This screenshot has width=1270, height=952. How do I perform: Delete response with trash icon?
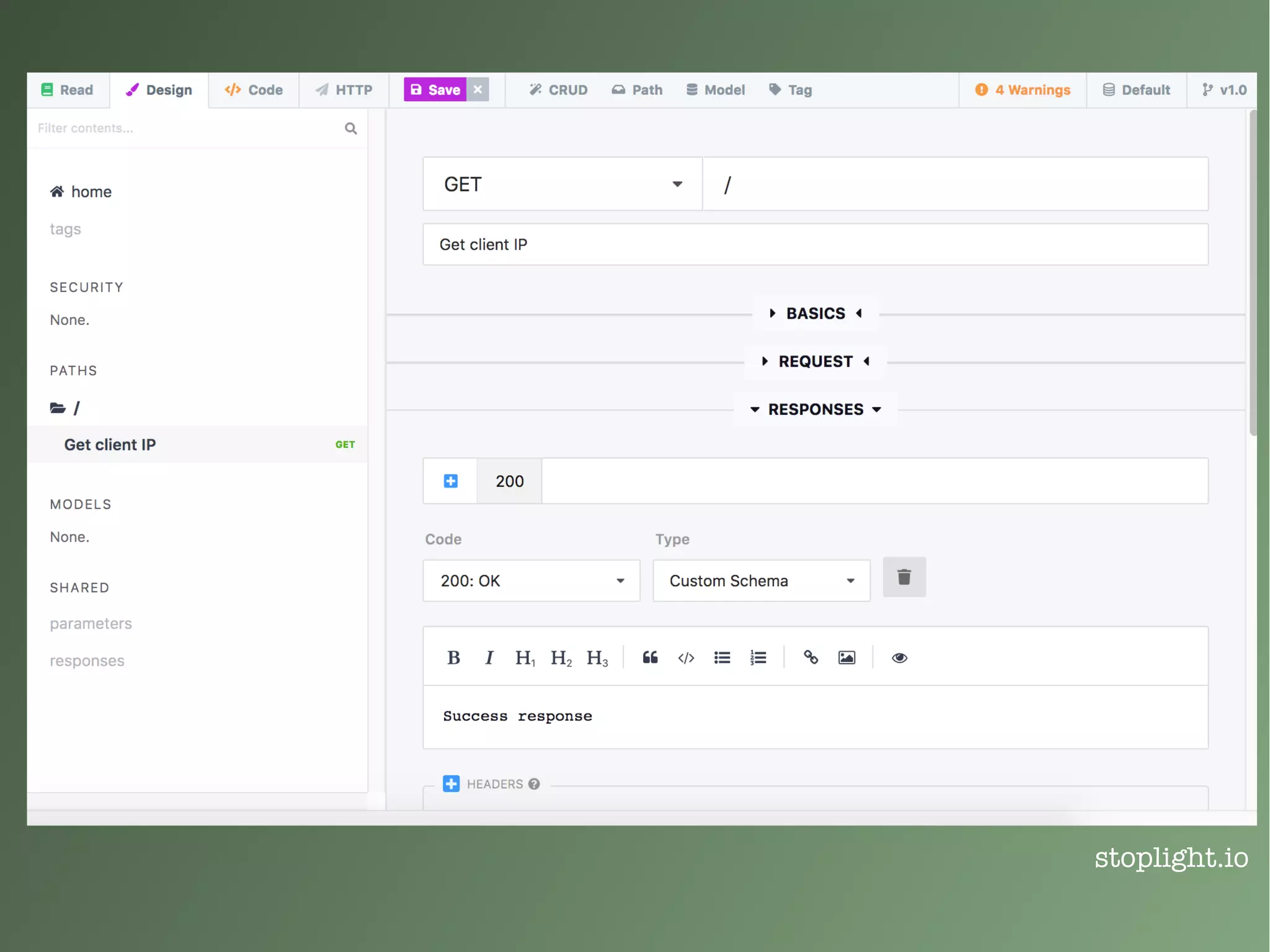904,577
